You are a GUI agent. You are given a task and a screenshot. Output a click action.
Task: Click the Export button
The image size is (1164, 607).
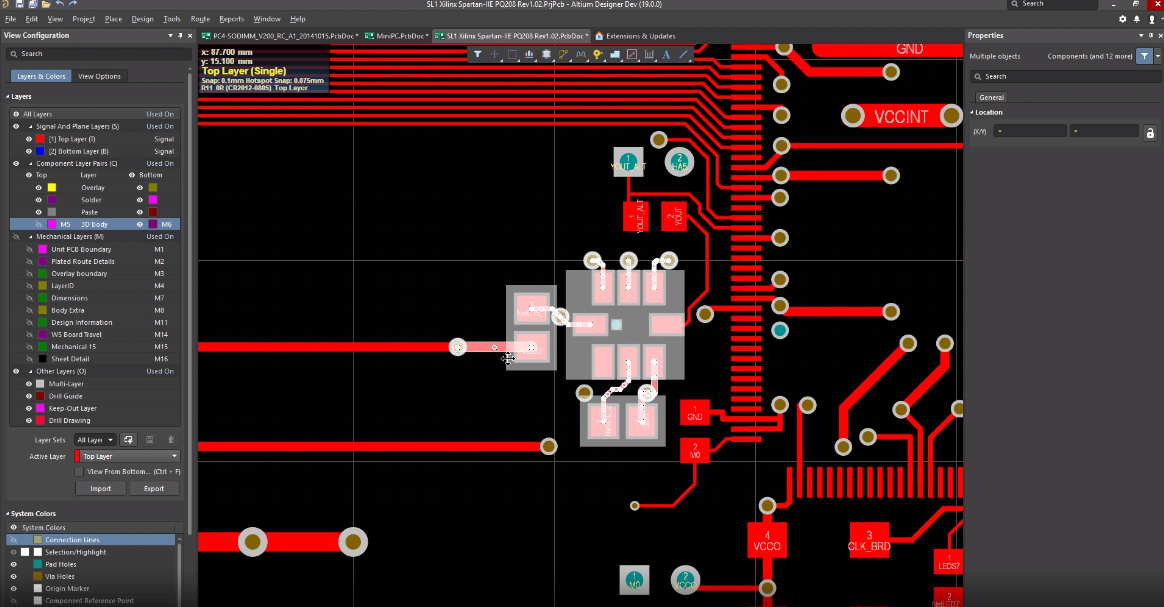click(154, 488)
